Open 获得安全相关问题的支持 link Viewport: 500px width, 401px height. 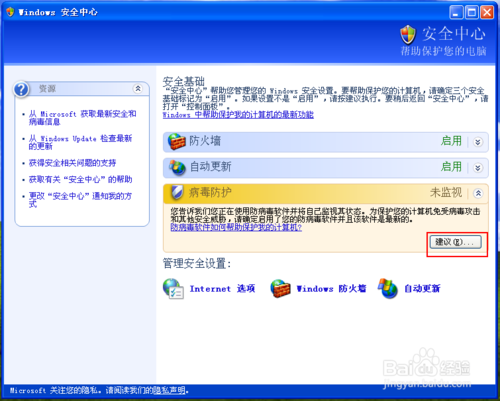pyautogui.click(x=72, y=163)
